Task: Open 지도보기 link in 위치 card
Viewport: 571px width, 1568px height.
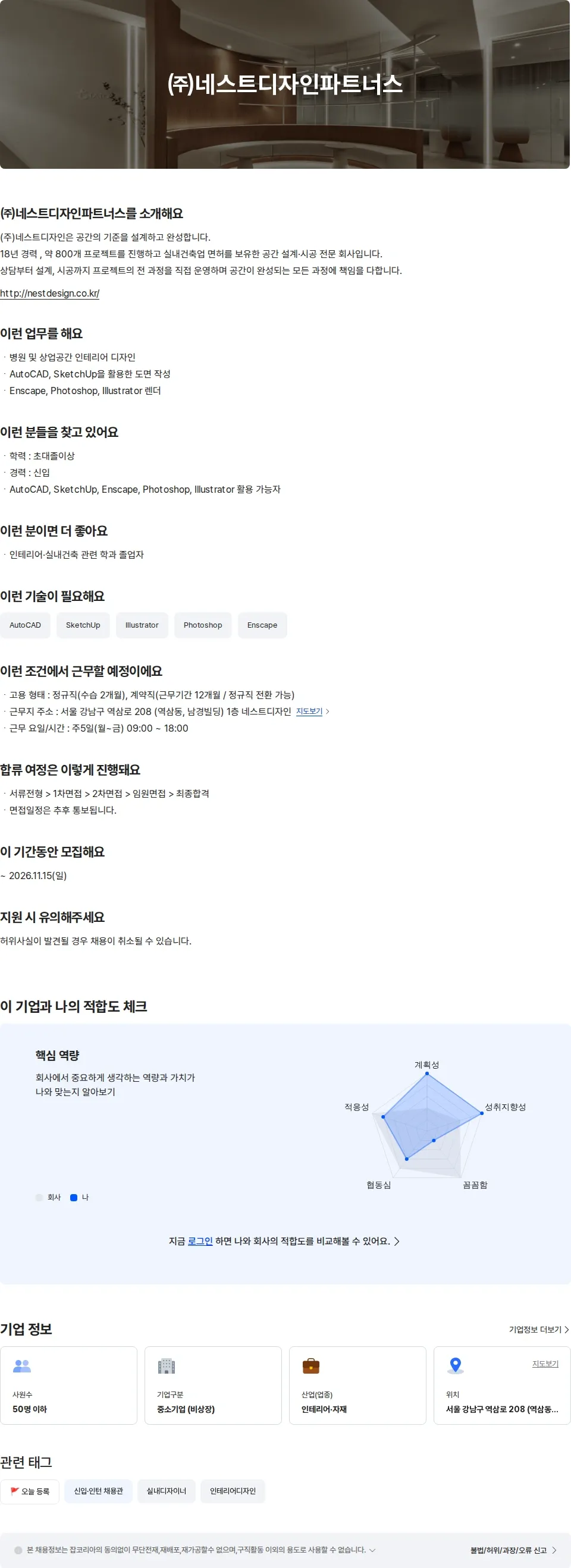Action: 545,1364
